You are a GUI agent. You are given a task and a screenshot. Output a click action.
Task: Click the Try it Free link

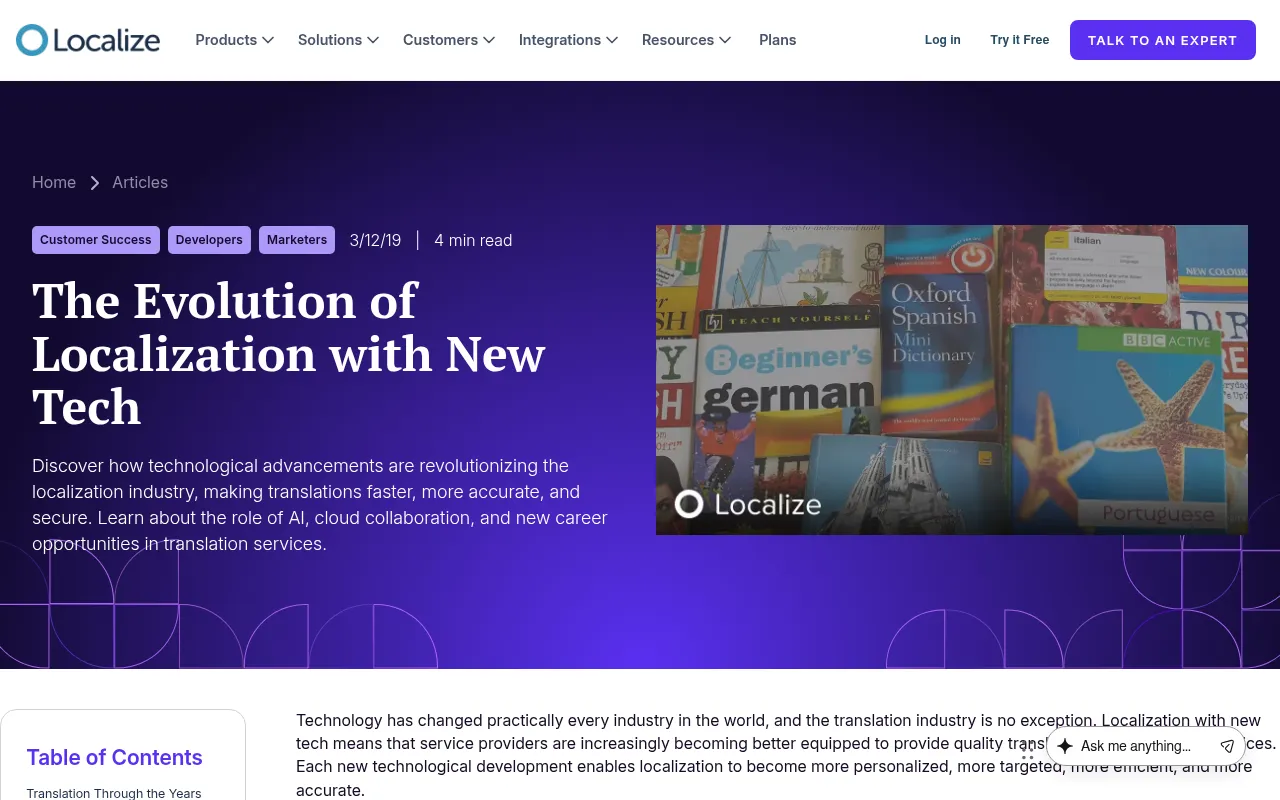pos(1020,40)
